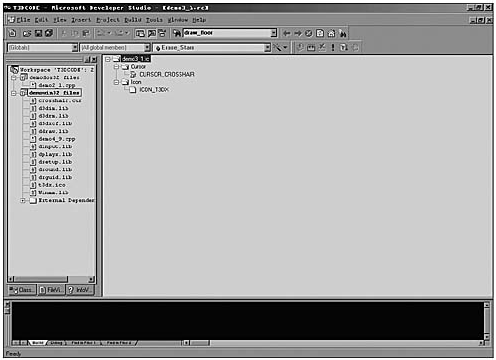Image resolution: width=496 pixels, height=360 pixels.
Task: Collapse the Cursor folder in resource tree
Action: coord(116,67)
